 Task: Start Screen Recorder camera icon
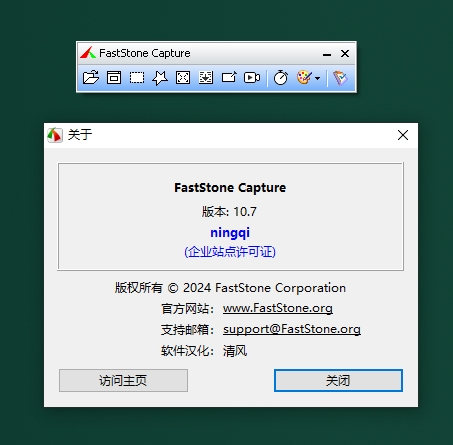[252, 78]
